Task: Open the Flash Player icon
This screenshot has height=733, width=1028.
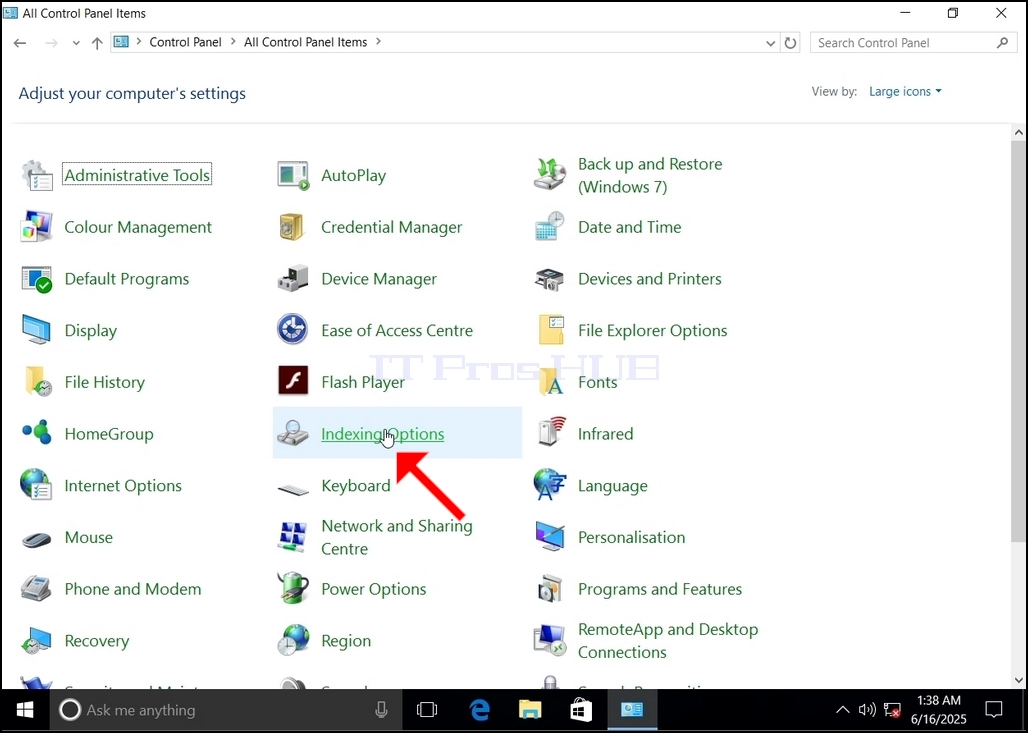Action: (293, 382)
